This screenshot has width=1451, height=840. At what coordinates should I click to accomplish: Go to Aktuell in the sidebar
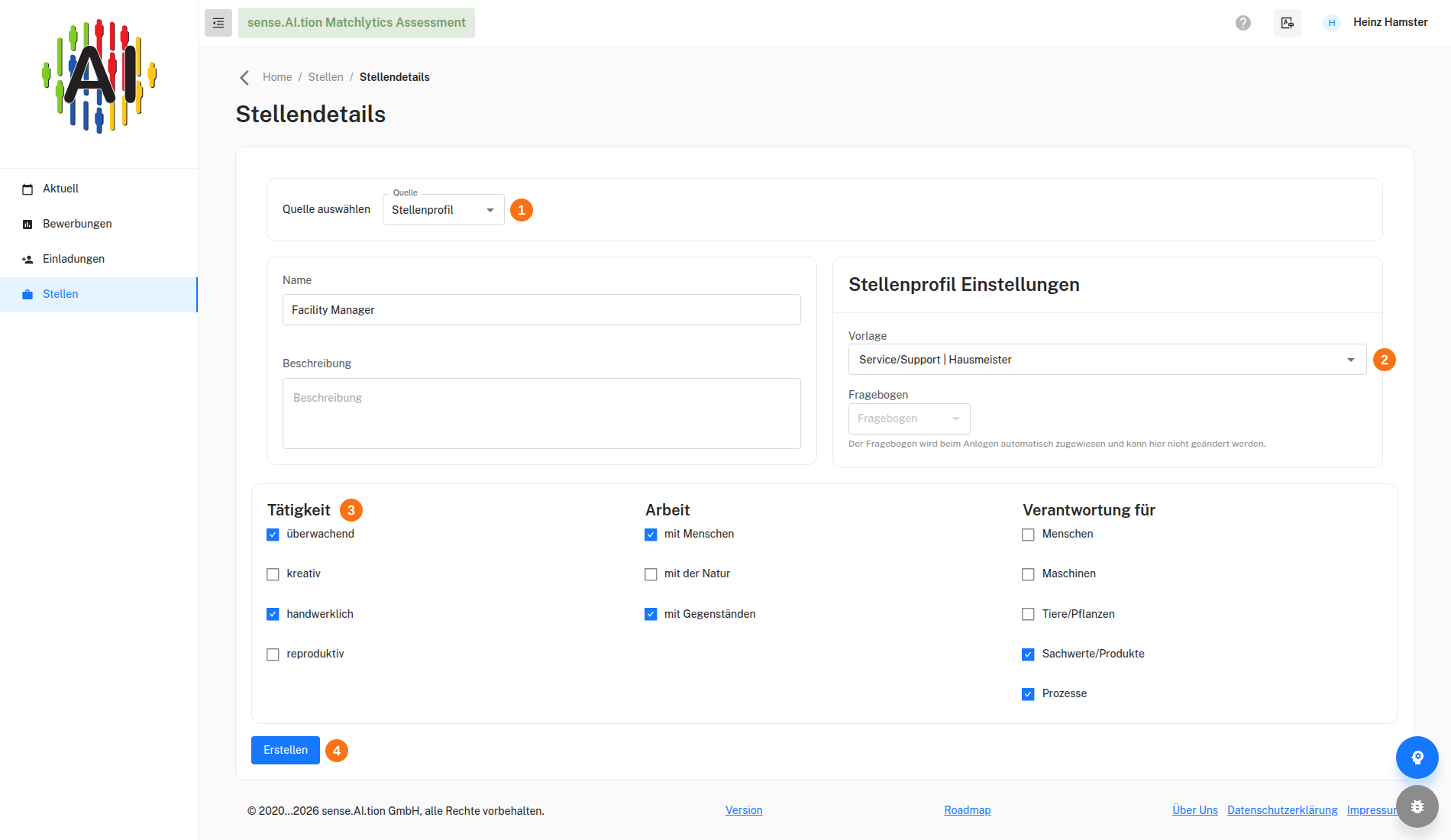99,189
